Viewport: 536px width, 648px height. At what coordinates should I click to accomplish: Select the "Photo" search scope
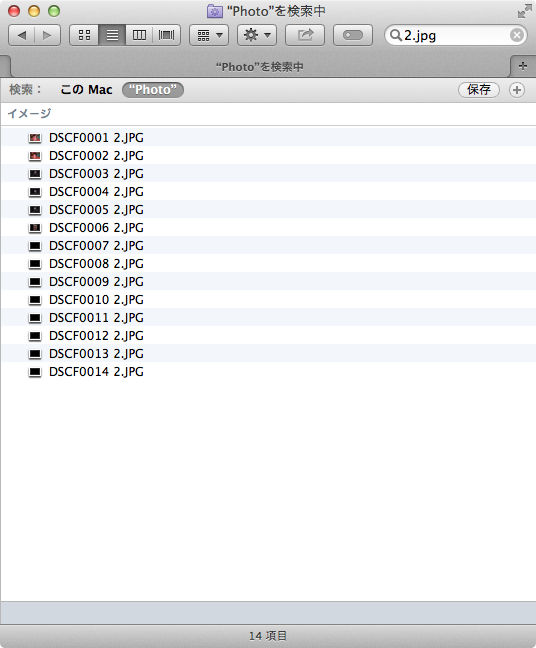tap(153, 90)
